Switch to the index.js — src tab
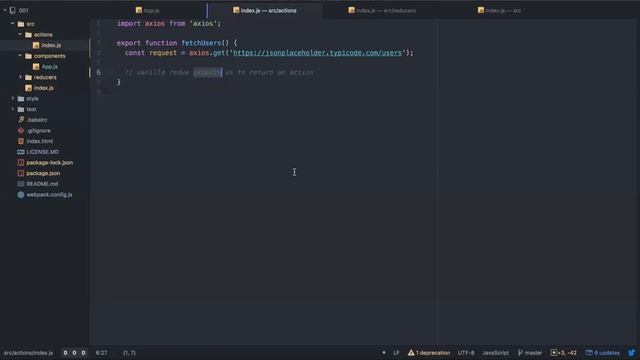This screenshot has height=360, width=640. click(x=499, y=10)
